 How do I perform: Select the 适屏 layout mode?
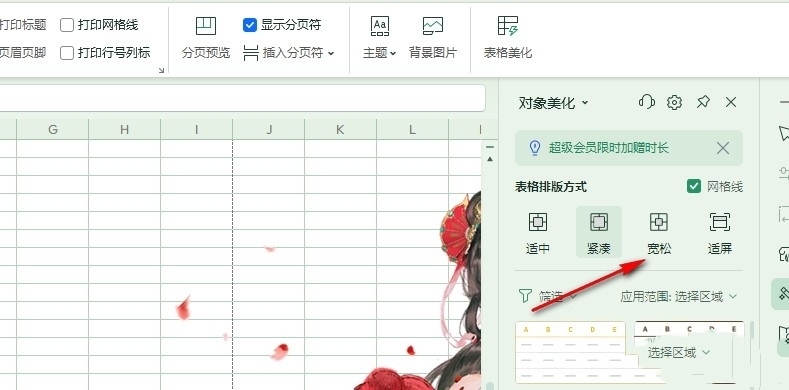tap(720, 232)
